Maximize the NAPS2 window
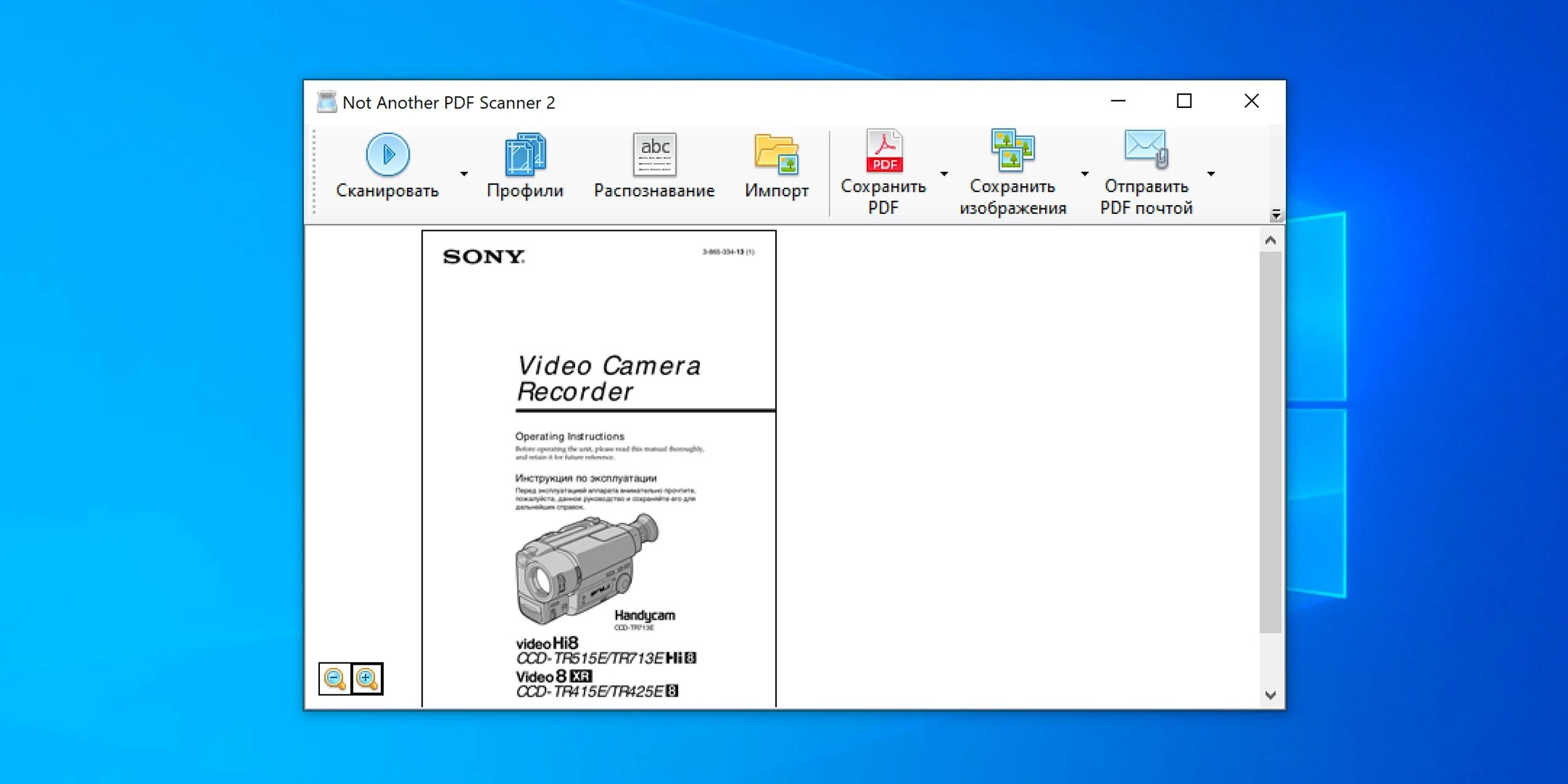Image resolution: width=1568 pixels, height=784 pixels. (x=1184, y=101)
